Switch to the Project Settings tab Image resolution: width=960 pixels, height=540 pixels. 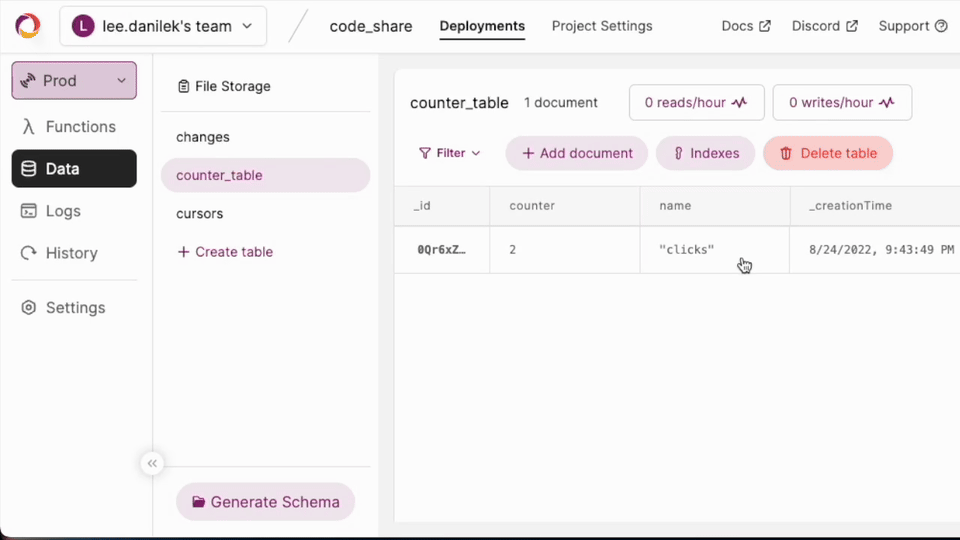pyautogui.click(x=602, y=26)
